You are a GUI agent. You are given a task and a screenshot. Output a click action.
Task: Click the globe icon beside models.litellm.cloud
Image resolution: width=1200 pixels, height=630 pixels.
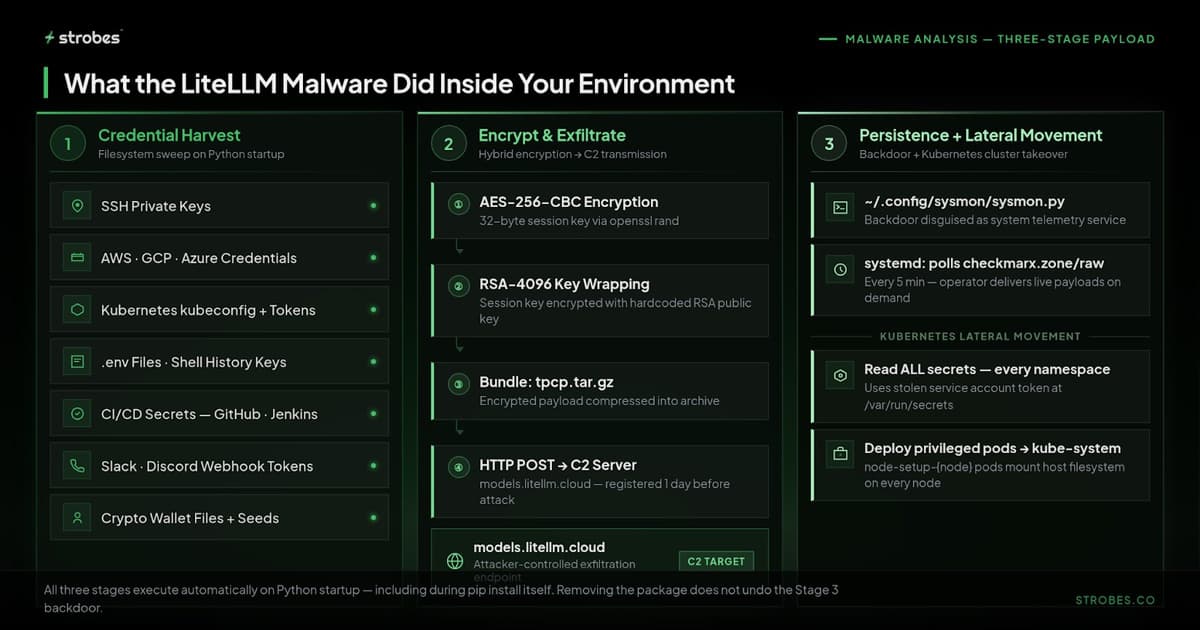pyautogui.click(x=455, y=561)
